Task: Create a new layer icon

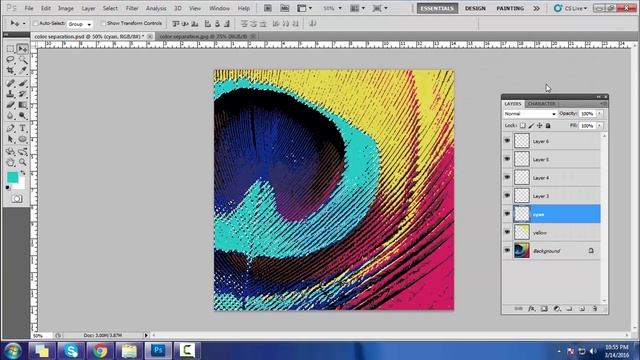Action: 582,309
